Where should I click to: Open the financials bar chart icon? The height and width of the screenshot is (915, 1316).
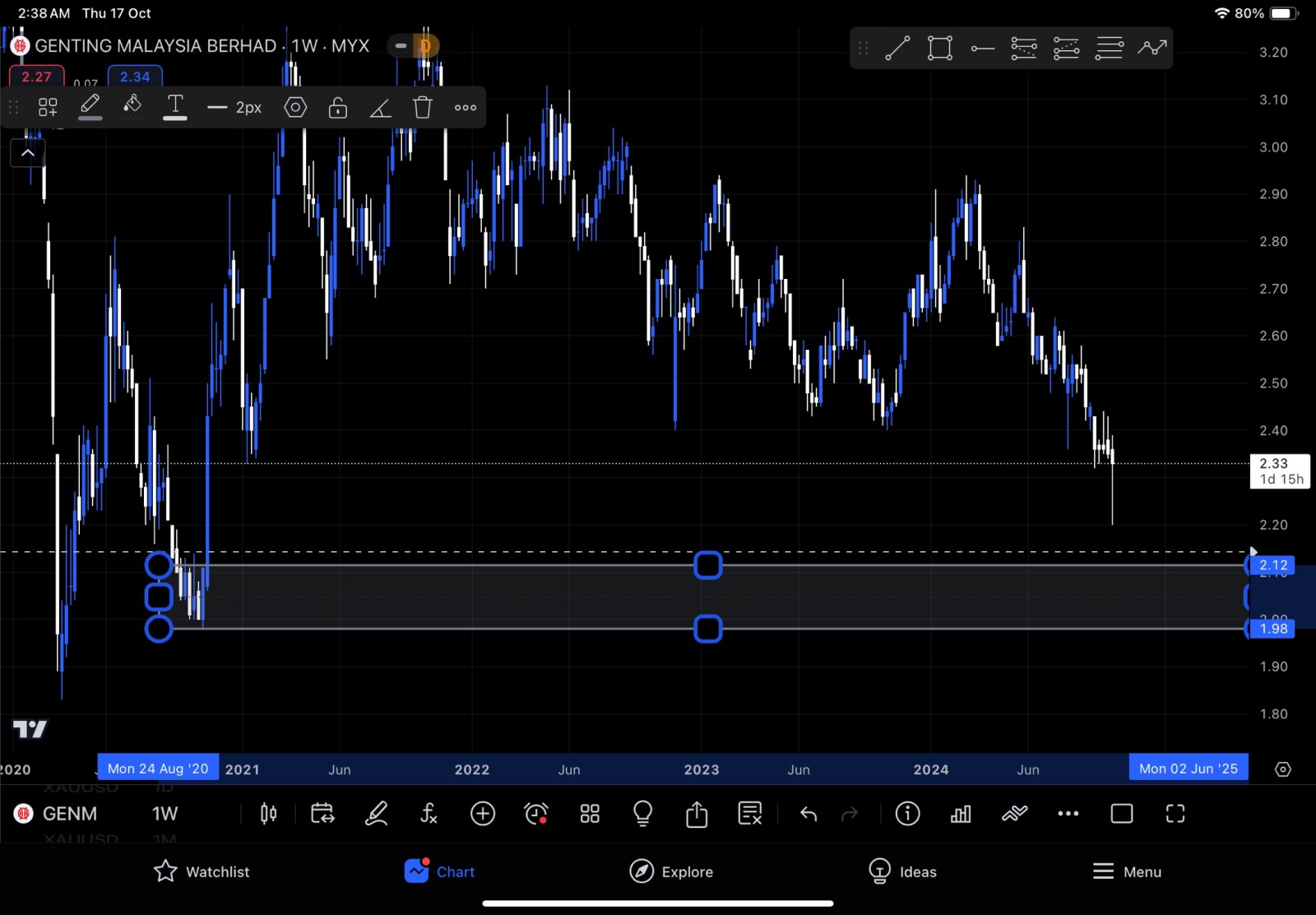click(x=961, y=814)
